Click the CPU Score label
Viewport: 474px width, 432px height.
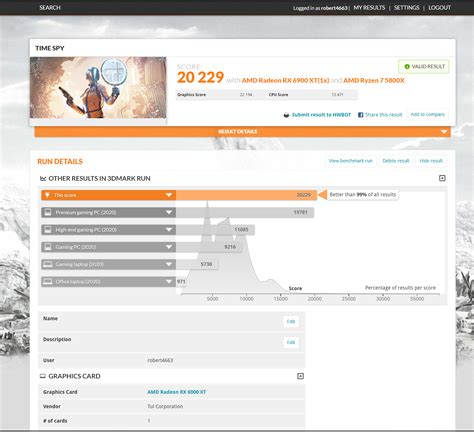point(278,95)
